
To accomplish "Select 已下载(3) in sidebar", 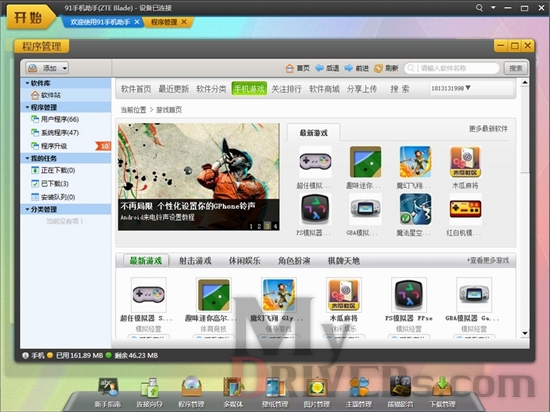I will tap(66, 183).
